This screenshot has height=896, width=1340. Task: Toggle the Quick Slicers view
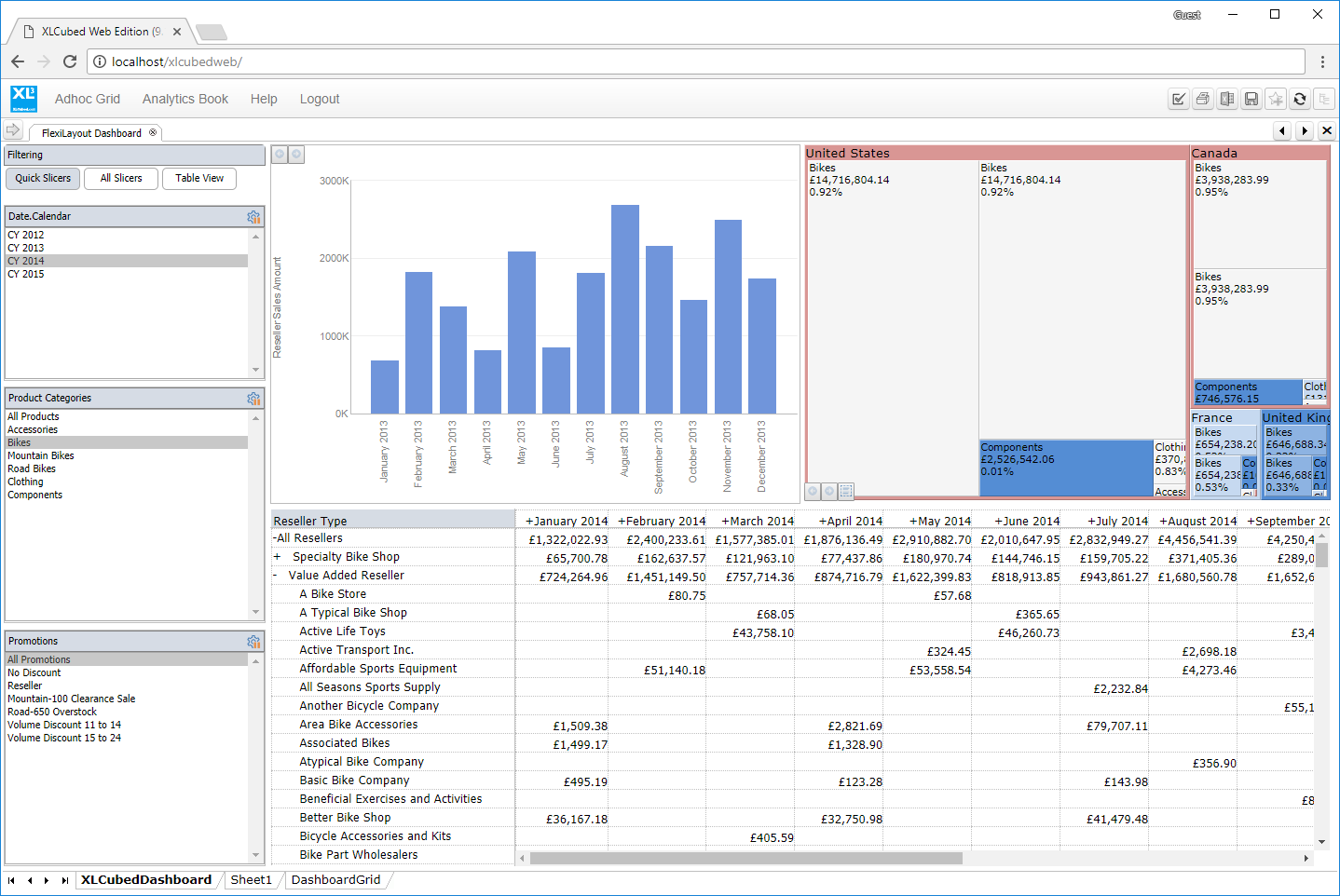(43, 179)
